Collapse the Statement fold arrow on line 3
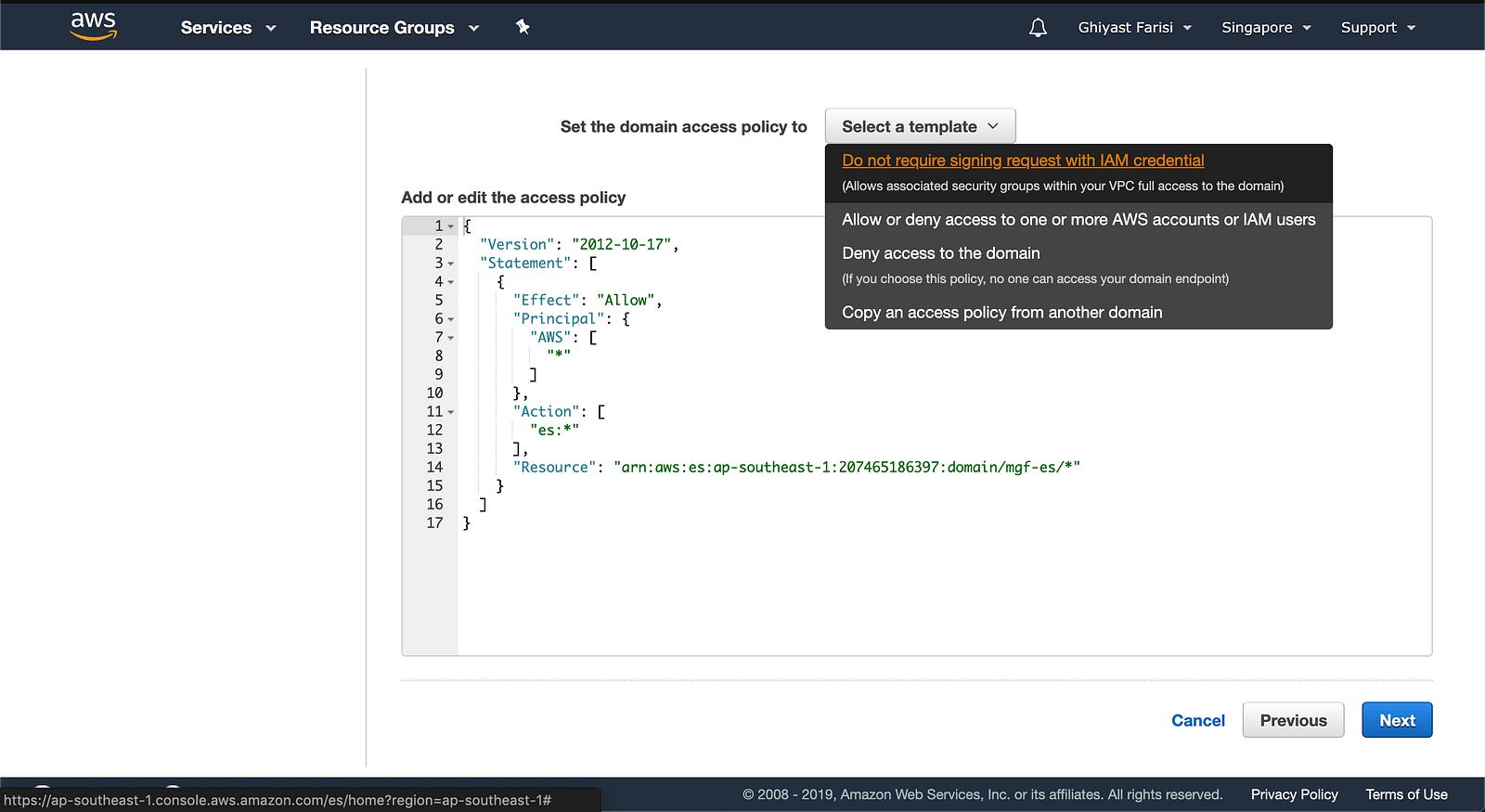This screenshot has height=812, width=1485. coord(451,264)
